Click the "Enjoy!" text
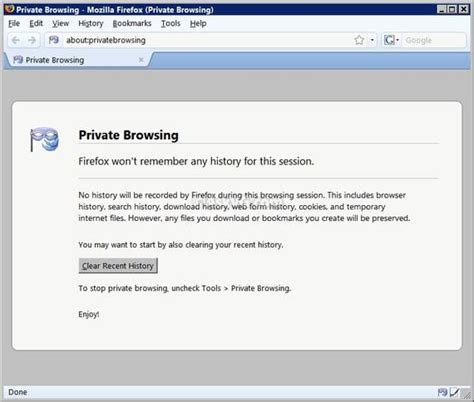474x402 pixels. 89,314
